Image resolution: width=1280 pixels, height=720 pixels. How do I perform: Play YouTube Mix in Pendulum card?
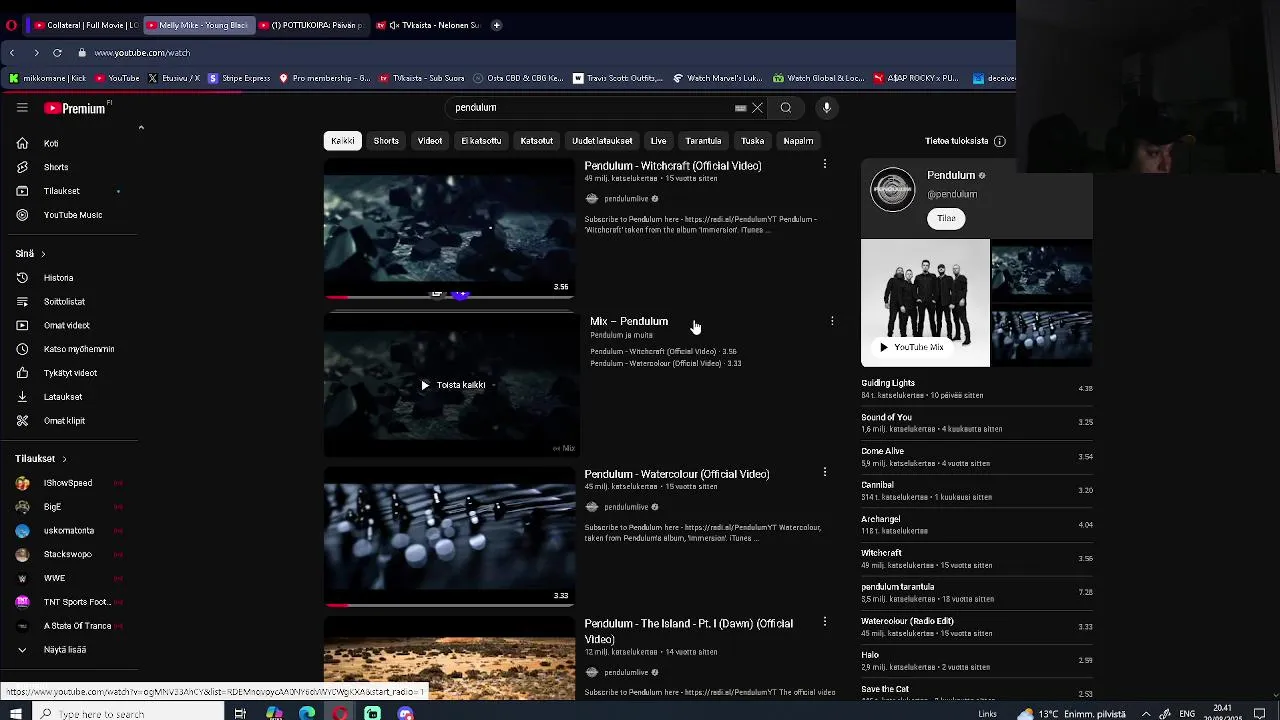912,347
